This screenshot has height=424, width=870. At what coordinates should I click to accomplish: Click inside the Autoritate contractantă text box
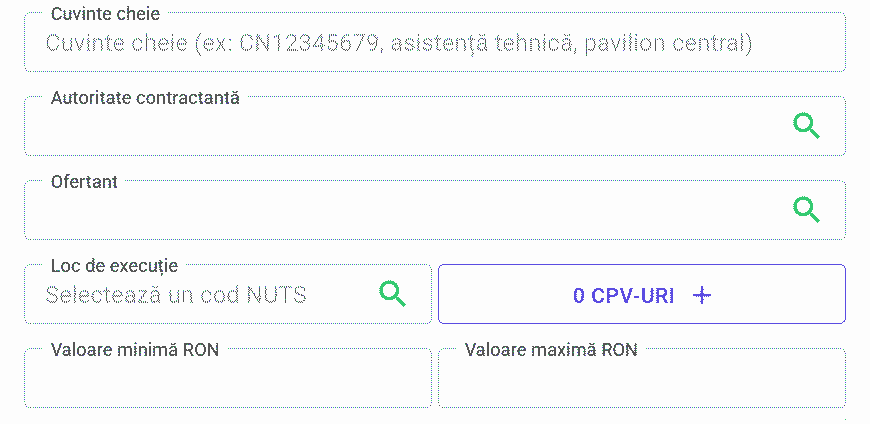(400, 128)
